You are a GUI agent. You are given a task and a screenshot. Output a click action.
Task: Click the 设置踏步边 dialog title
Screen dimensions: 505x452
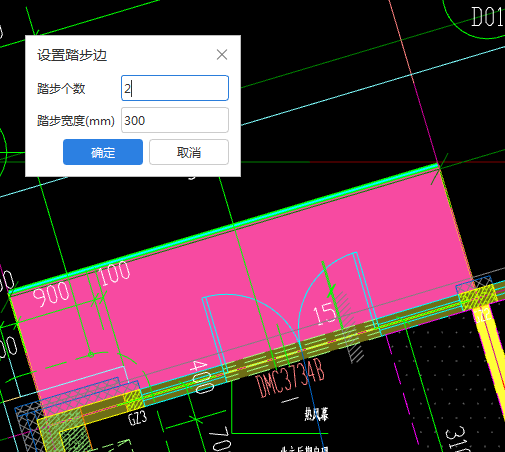72,55
